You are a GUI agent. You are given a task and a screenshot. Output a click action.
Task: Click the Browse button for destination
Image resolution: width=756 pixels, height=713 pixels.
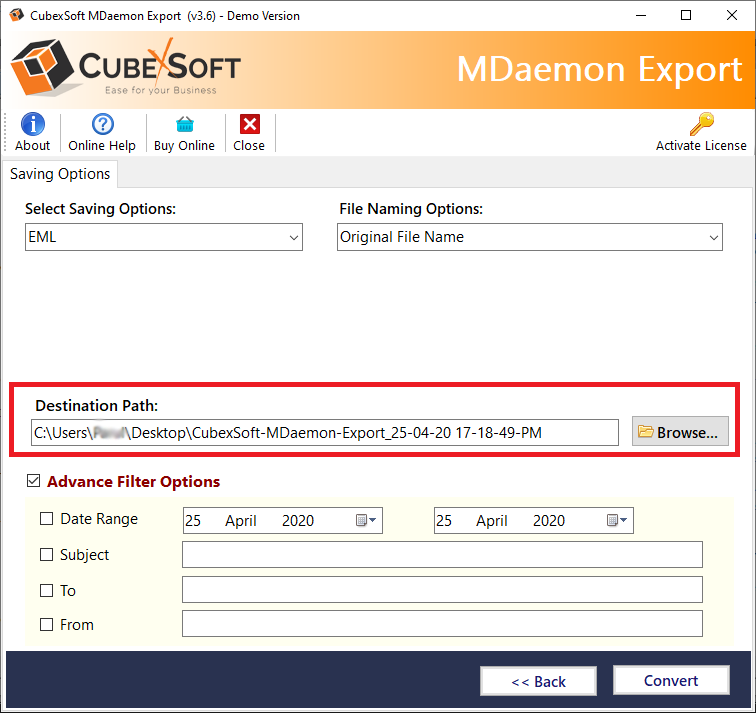pyautogui.click(x=680, y=431)
